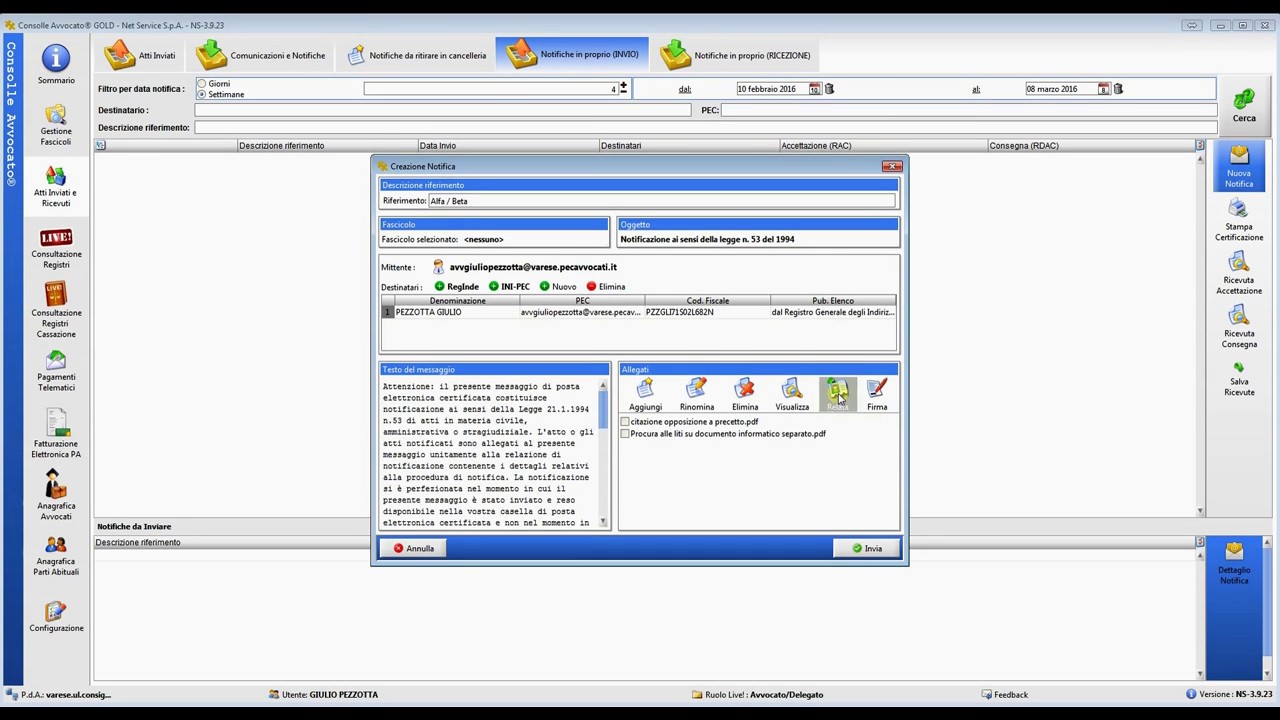
Task: Open Consultazione Registri Cassazione
Action: (56, 309)
